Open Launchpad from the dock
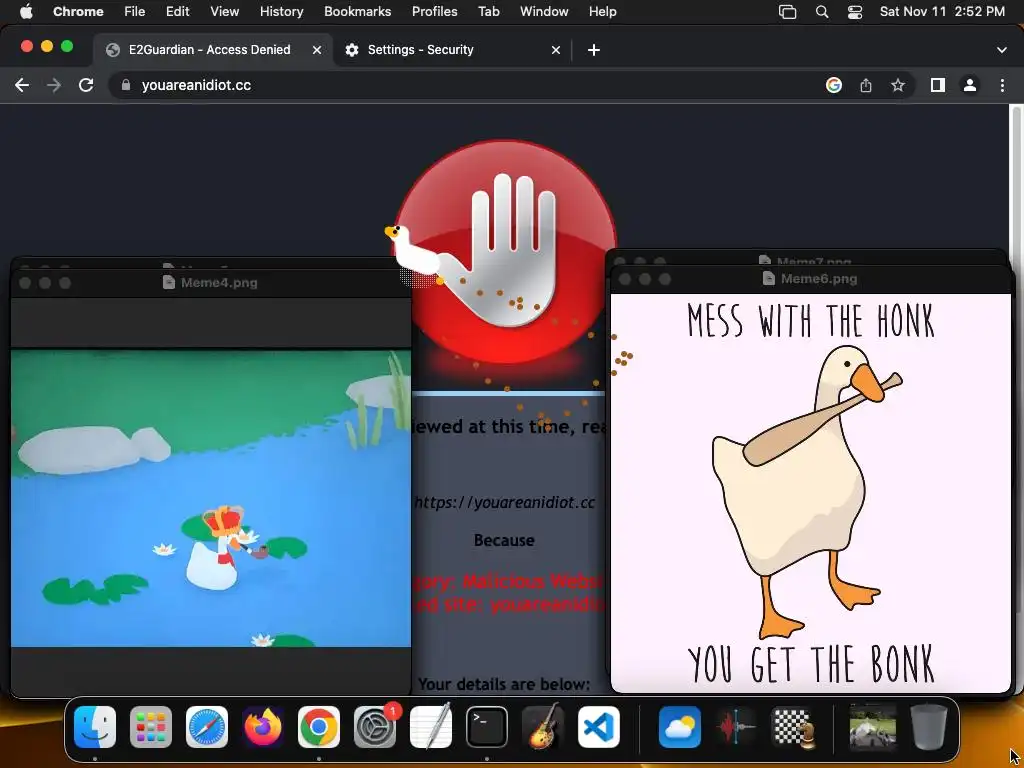1024x768 pixels. click(x=151, y=727)
